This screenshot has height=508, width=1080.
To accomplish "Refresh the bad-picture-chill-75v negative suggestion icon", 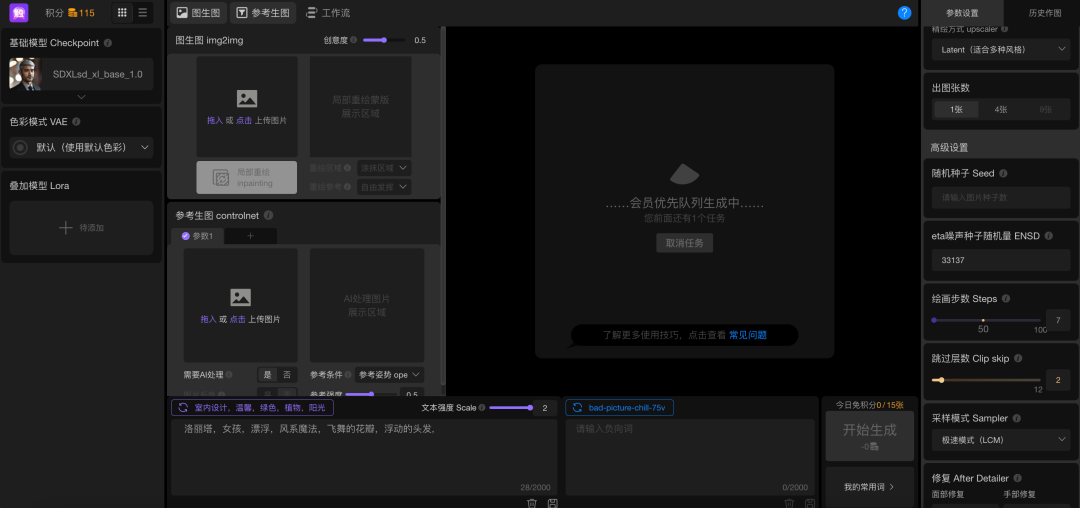I will click(577, 408).
